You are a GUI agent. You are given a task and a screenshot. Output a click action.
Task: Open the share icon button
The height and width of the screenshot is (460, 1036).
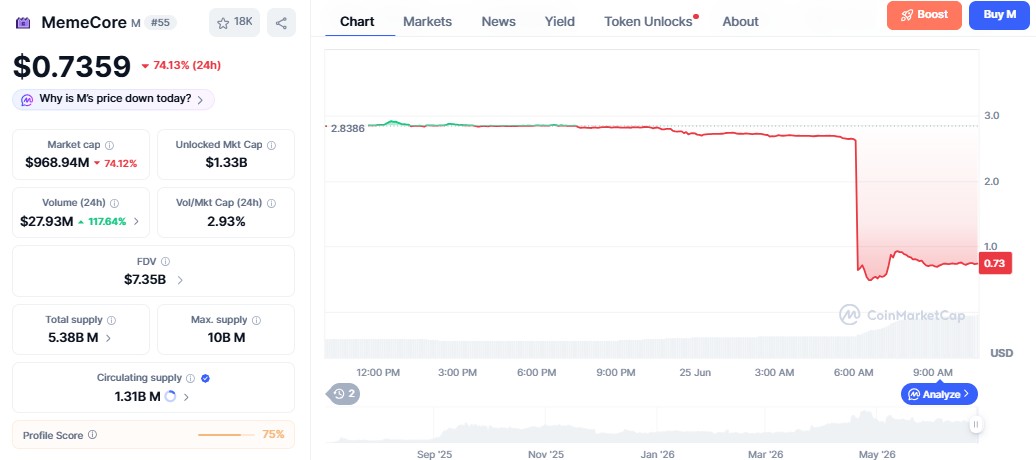[281, 22]
